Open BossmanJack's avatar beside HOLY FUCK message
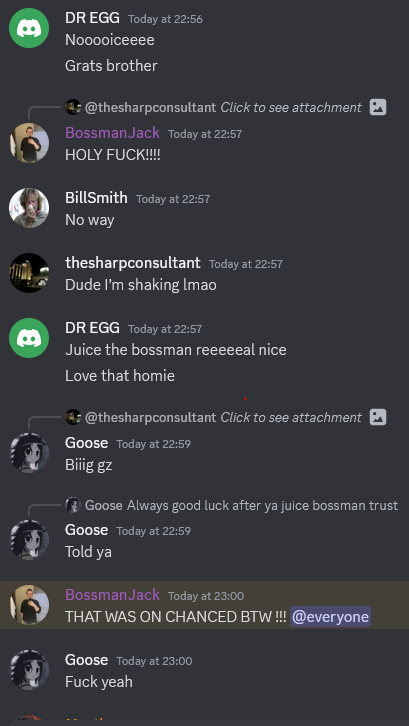Viewport: 409px width, 726px height. (x=29, y=143)
